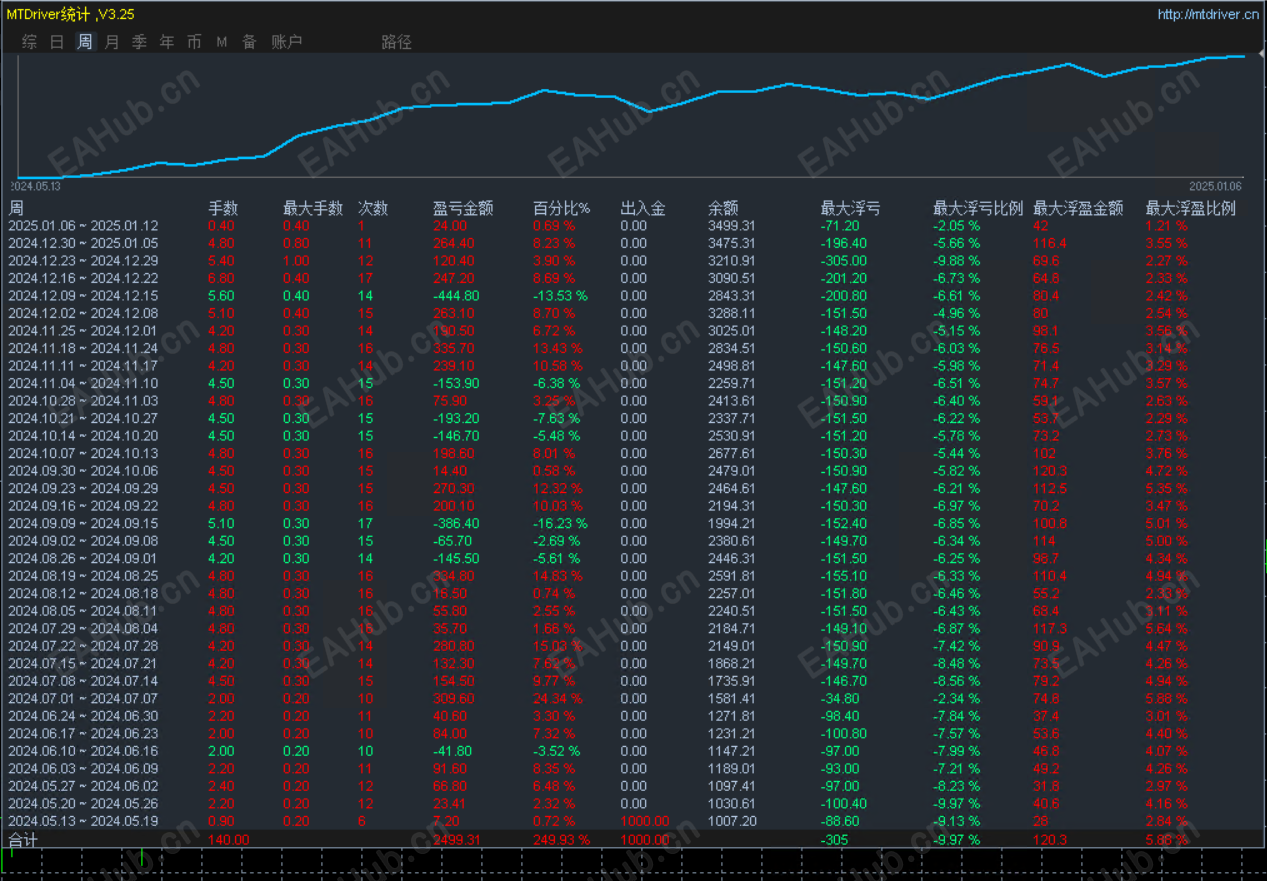Viewport: 1267px width, 881px height.
Task: Switch to the 综 summary tab
Action: tap(30, 42)
